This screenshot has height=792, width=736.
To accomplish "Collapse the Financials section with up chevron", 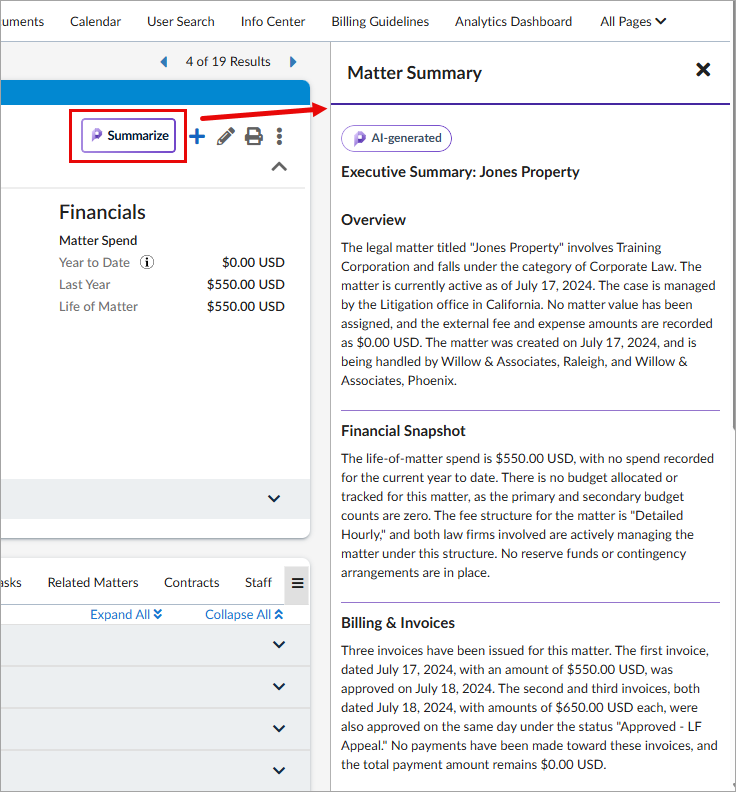I will coord(279,167).
